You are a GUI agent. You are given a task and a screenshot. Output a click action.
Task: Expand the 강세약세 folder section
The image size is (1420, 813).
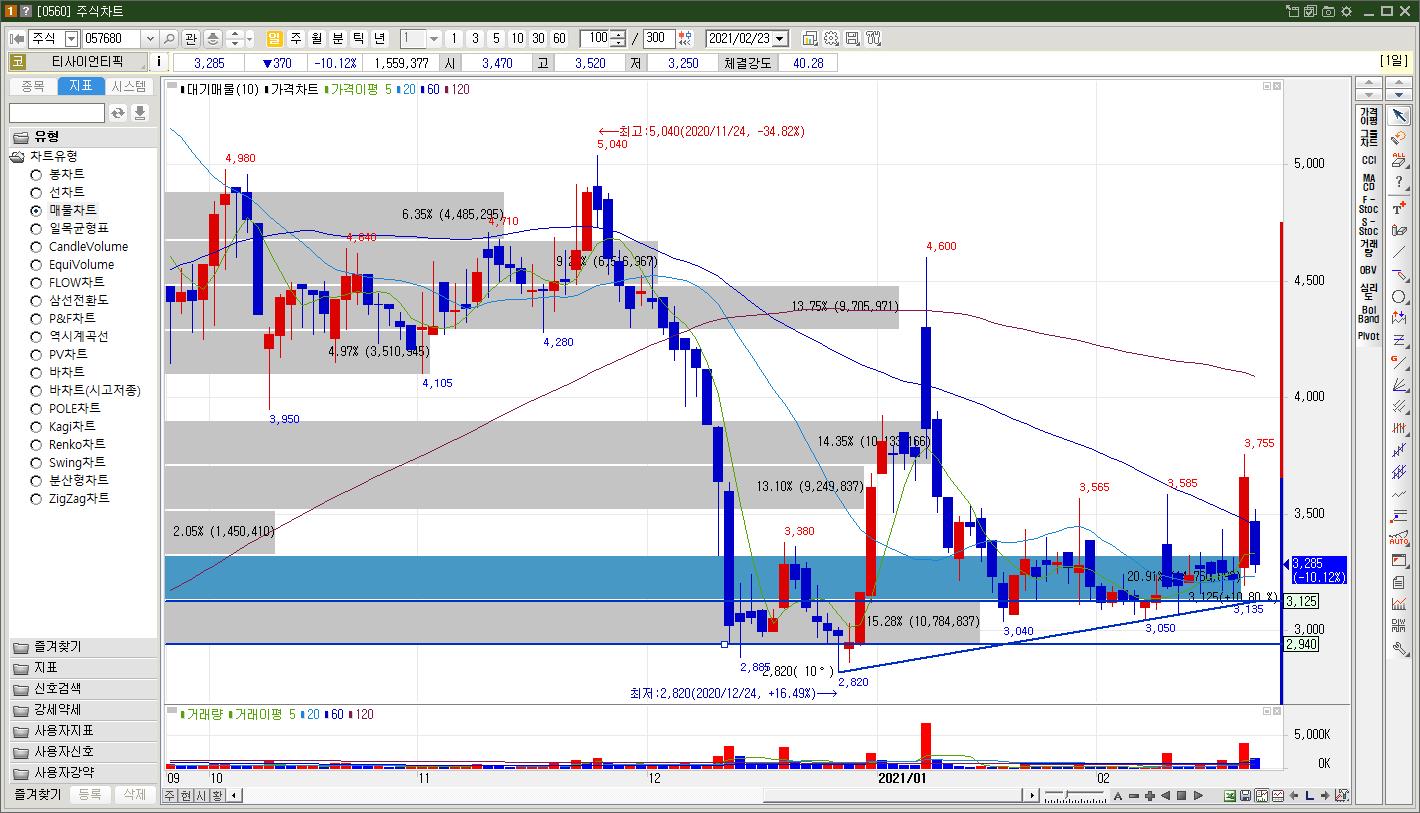tap(83, 710)
